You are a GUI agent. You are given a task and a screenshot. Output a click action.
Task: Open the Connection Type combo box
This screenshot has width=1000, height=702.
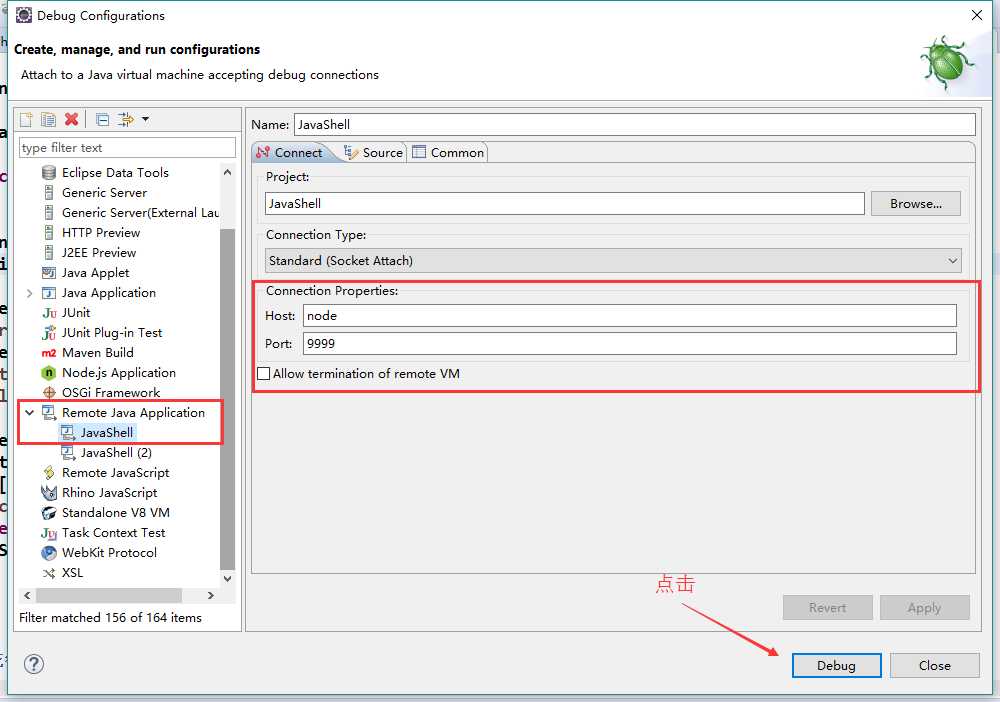(x=613, y=261)
